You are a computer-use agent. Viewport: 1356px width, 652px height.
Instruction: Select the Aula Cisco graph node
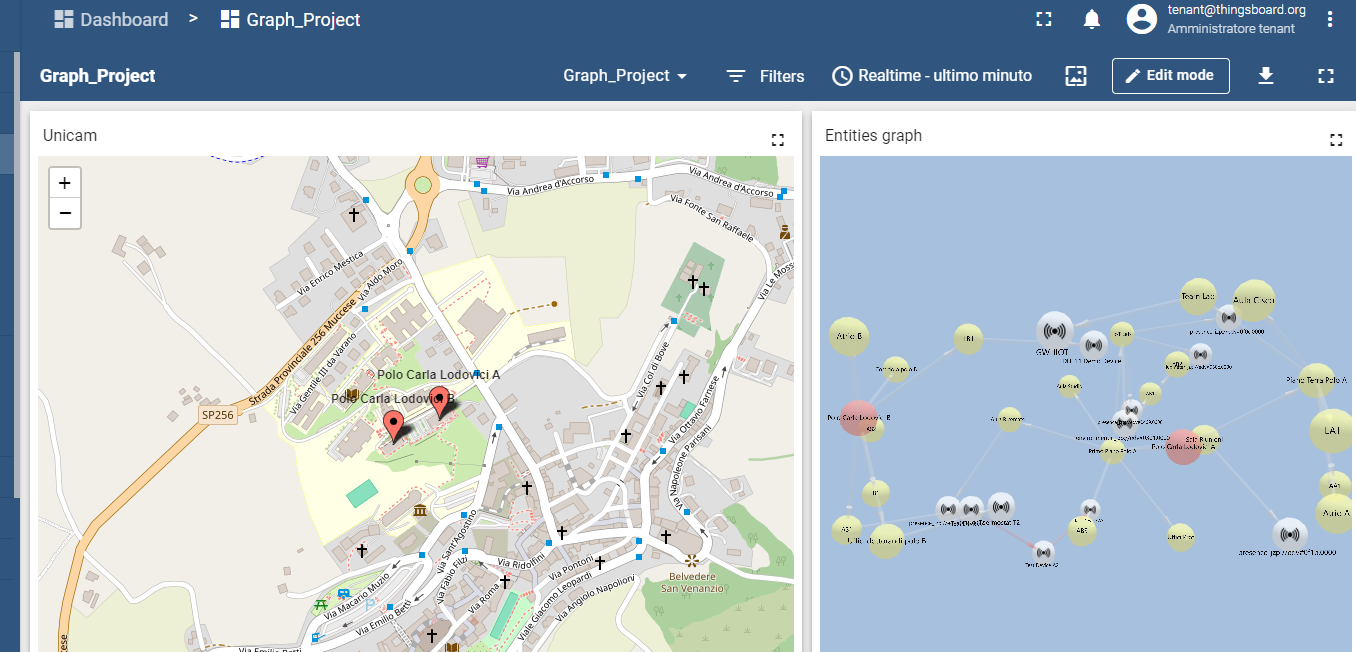coord(1253,300)
